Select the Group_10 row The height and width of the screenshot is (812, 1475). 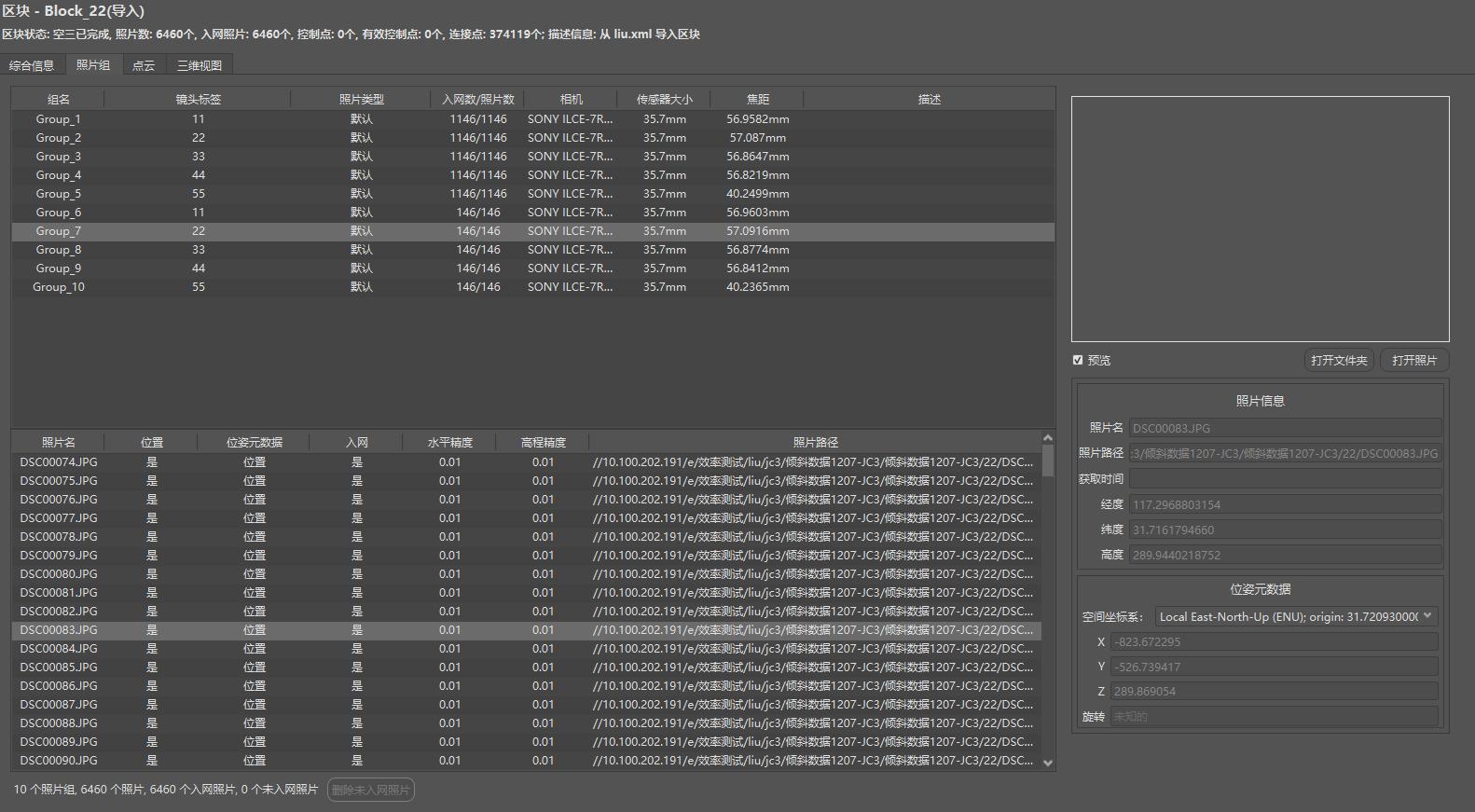[x=533, y=287]
